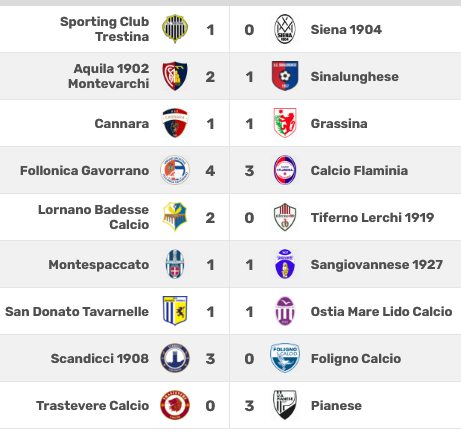Select the Tiferno Lerchi 1919 badge
The image size is (461, 438).
[285, 217]
